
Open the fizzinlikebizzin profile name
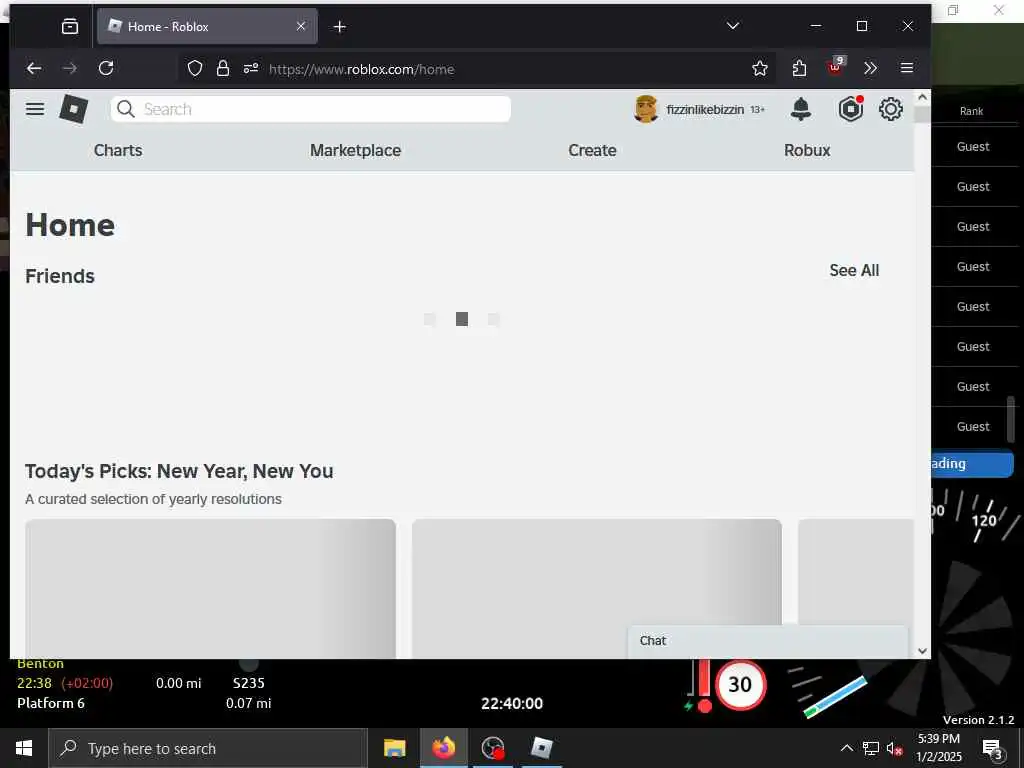pos(705,110)
